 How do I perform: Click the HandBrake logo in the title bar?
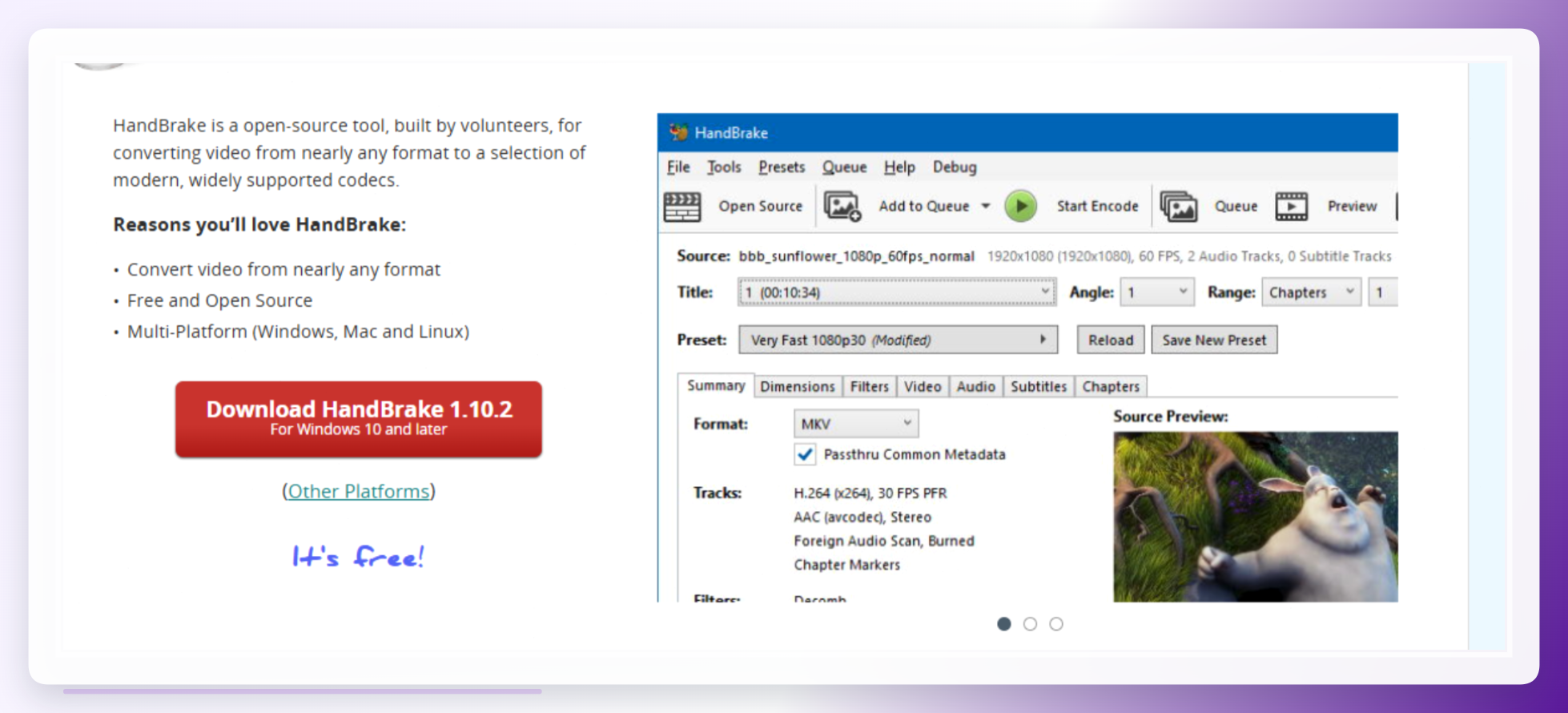678,132
